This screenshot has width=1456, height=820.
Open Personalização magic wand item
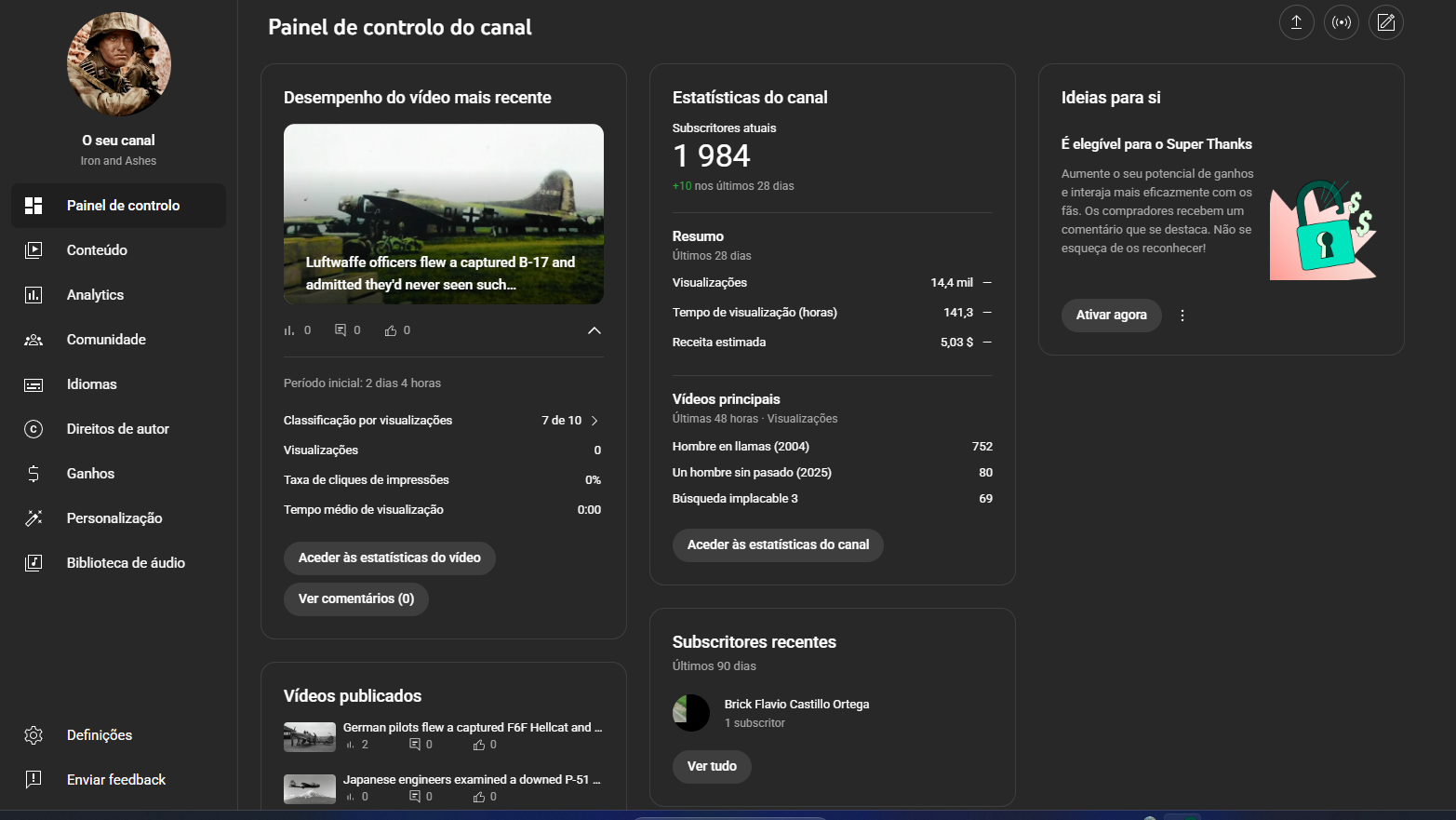(x=114, y=518)
